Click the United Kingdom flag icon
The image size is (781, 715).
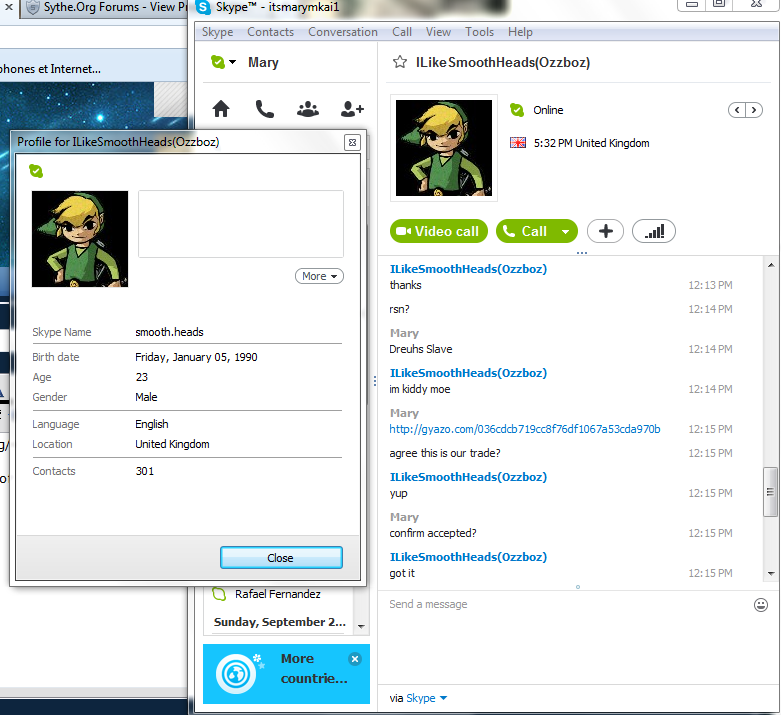518,143
